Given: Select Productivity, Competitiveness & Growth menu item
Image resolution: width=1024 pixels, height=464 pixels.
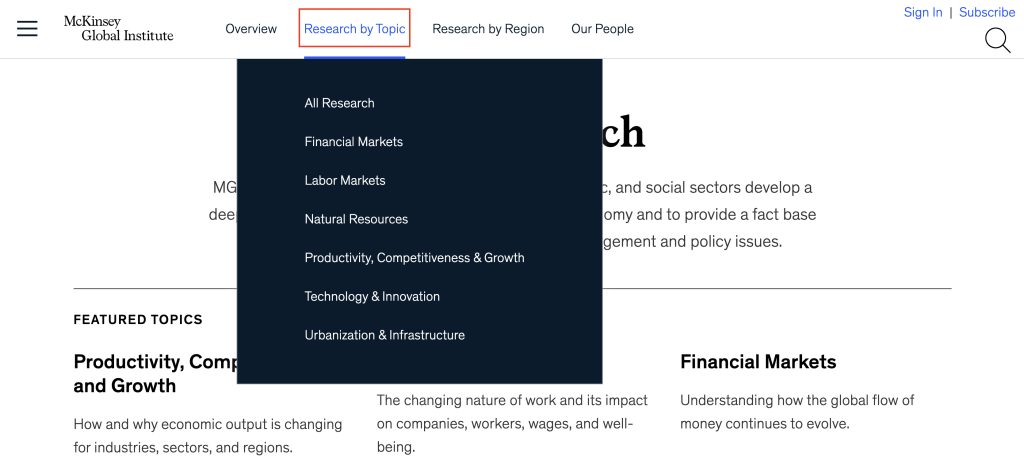Looking at the screenshot, I should pyautogui.click(x=414, y=258).
